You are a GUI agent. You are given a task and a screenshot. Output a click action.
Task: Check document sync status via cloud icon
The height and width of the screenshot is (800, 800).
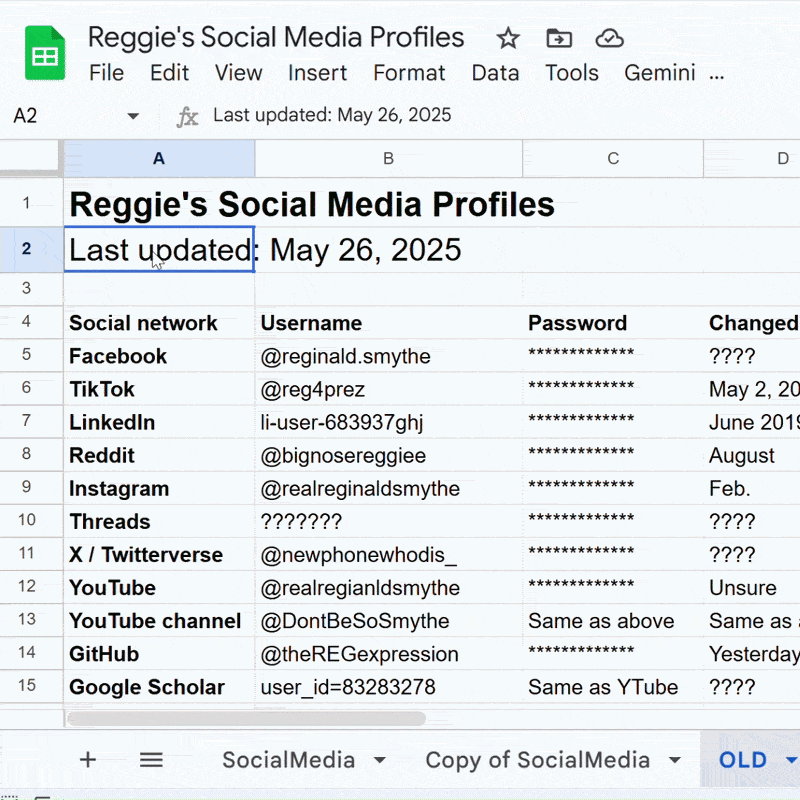coord(610,38)
